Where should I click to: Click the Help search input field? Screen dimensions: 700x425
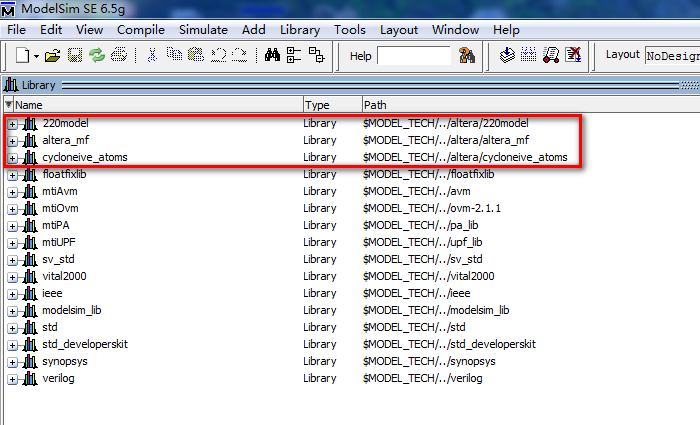[413, 56]
